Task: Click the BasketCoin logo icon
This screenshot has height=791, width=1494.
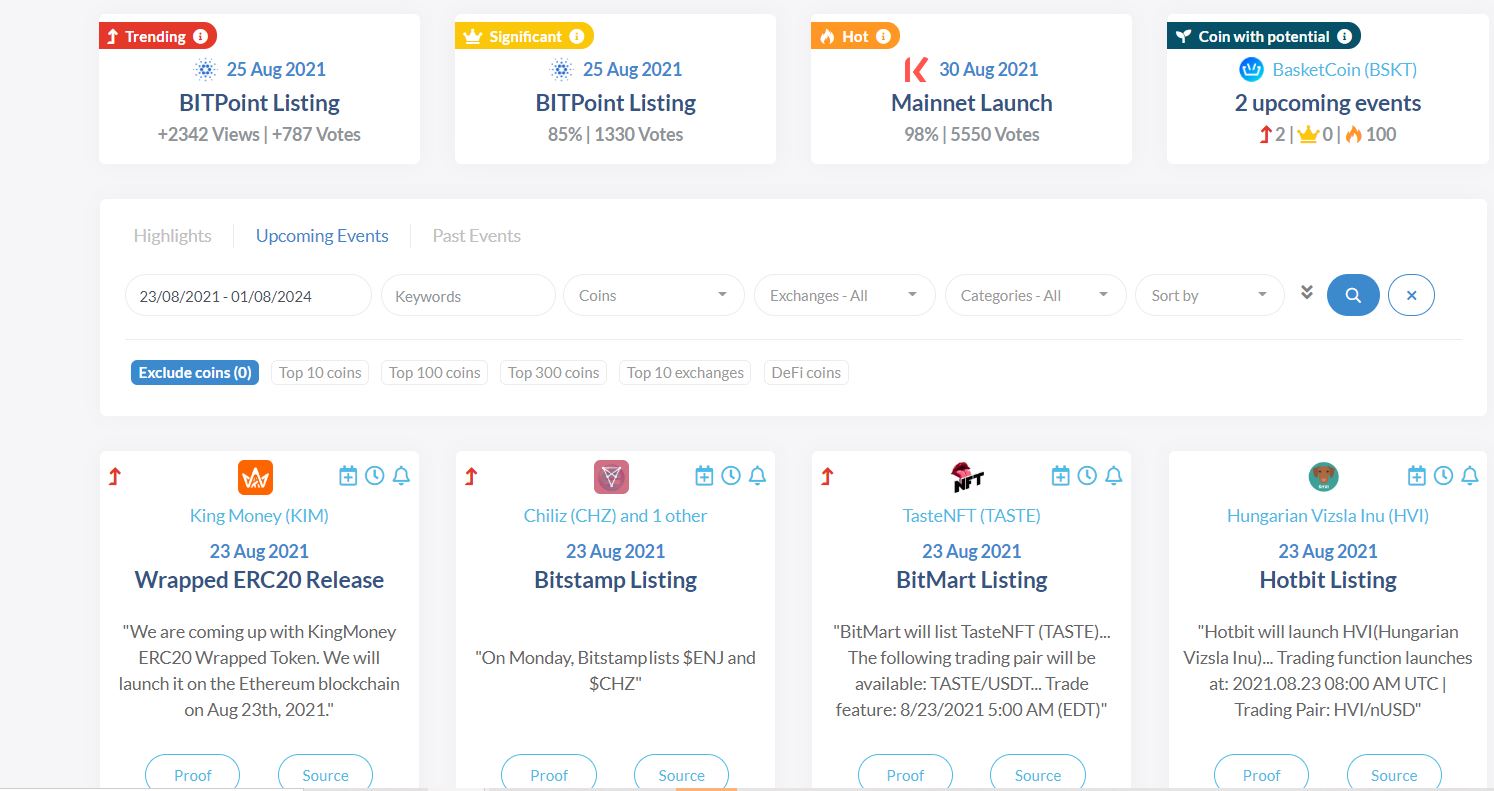Action: click(x=1251, y=69)
